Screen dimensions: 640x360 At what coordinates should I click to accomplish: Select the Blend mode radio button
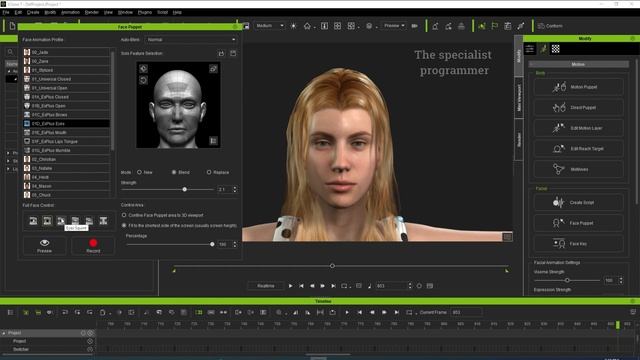[x=174, y=172]
